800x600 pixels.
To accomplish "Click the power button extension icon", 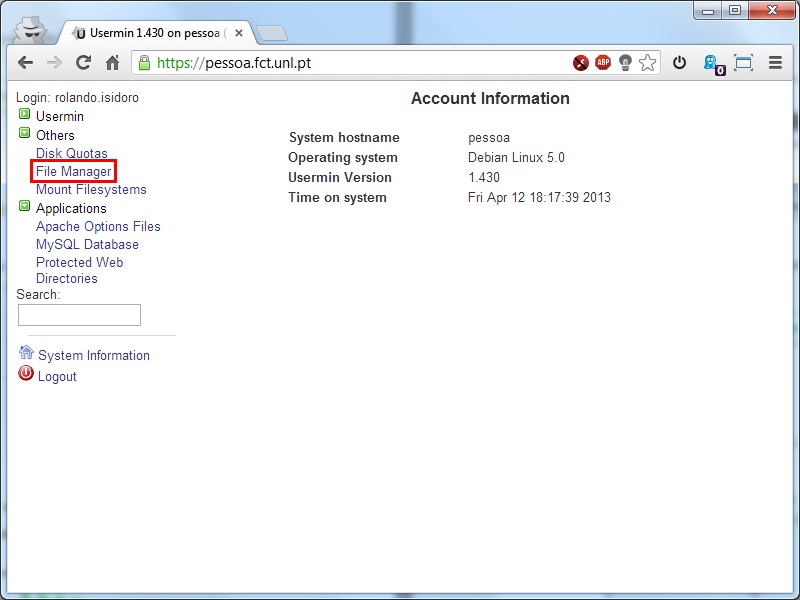I will [680, 62].
